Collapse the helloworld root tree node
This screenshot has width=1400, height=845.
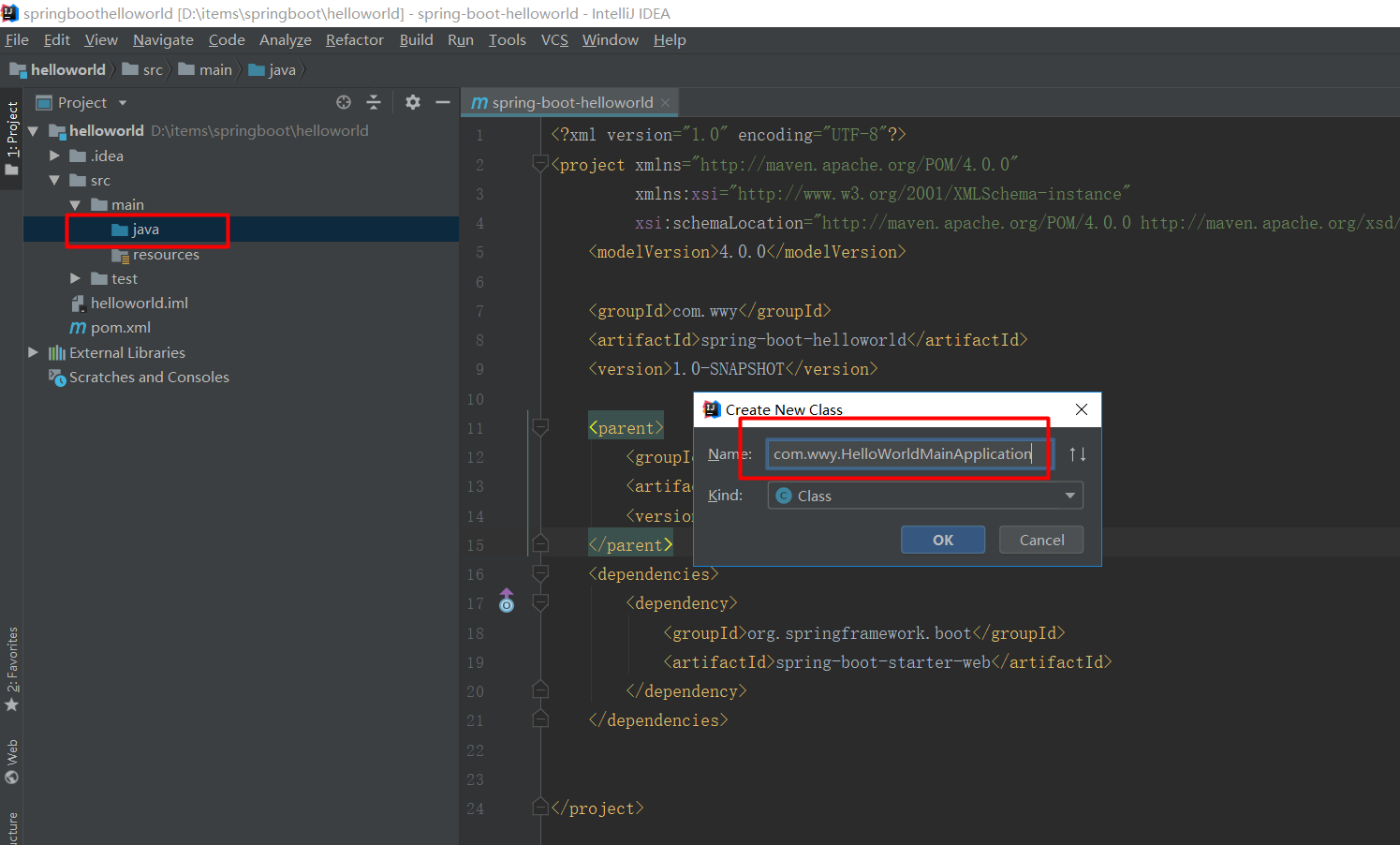coord(34,131)
